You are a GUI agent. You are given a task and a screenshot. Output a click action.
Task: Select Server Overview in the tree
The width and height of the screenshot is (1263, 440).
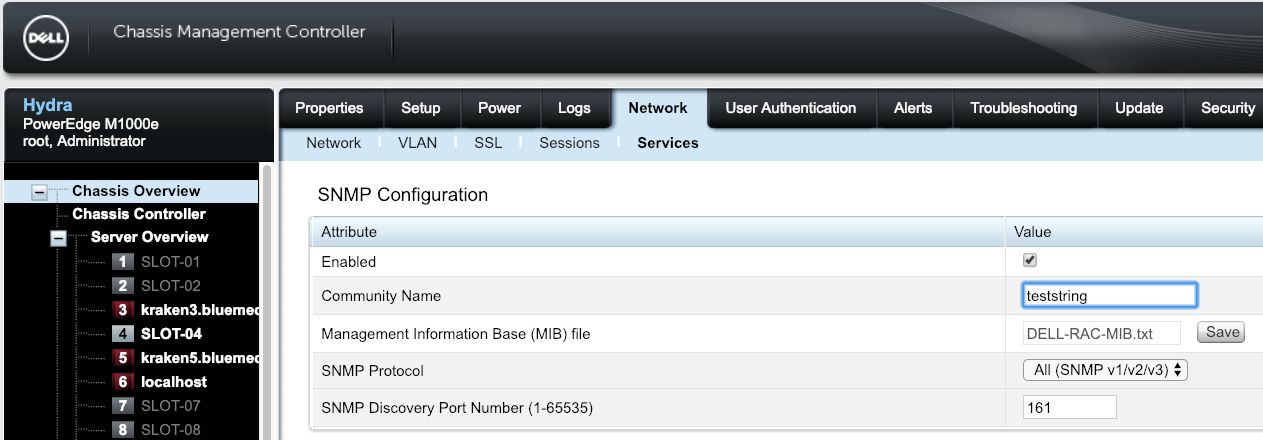click(150, 237)
